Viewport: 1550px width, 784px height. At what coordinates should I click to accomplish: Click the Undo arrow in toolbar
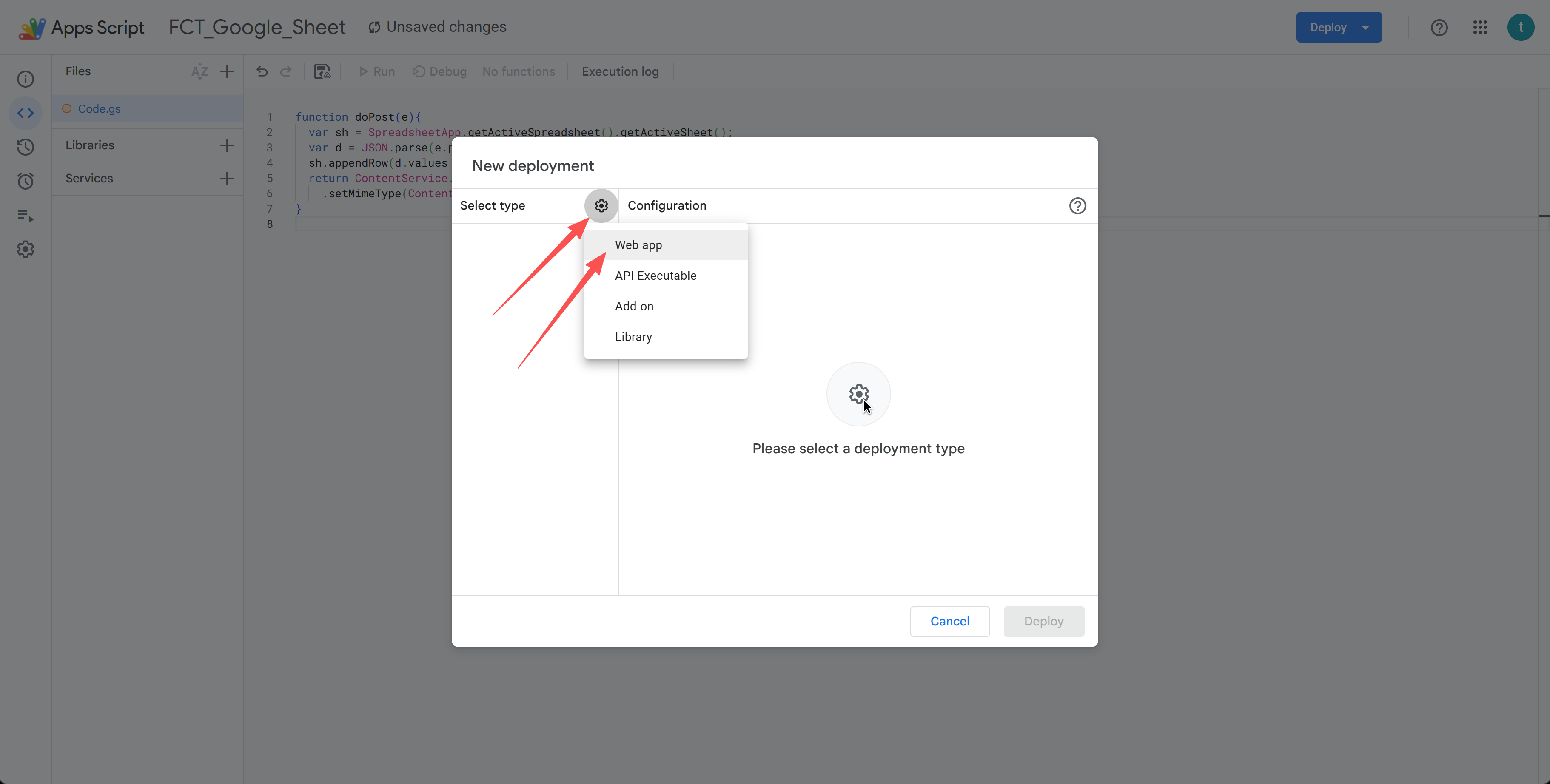click(x=262, y=71)
